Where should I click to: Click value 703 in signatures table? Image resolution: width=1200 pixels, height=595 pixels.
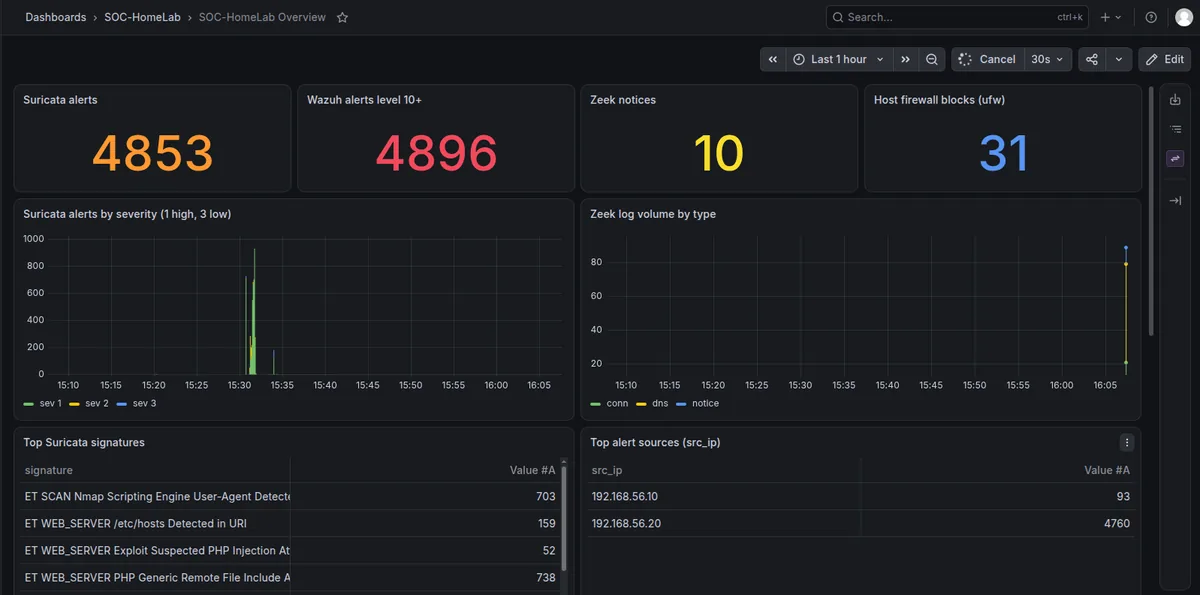pos(545,496)
